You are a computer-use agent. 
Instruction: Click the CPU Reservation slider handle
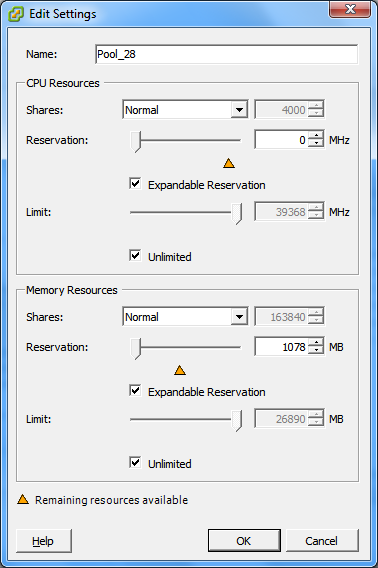[136, 142]
